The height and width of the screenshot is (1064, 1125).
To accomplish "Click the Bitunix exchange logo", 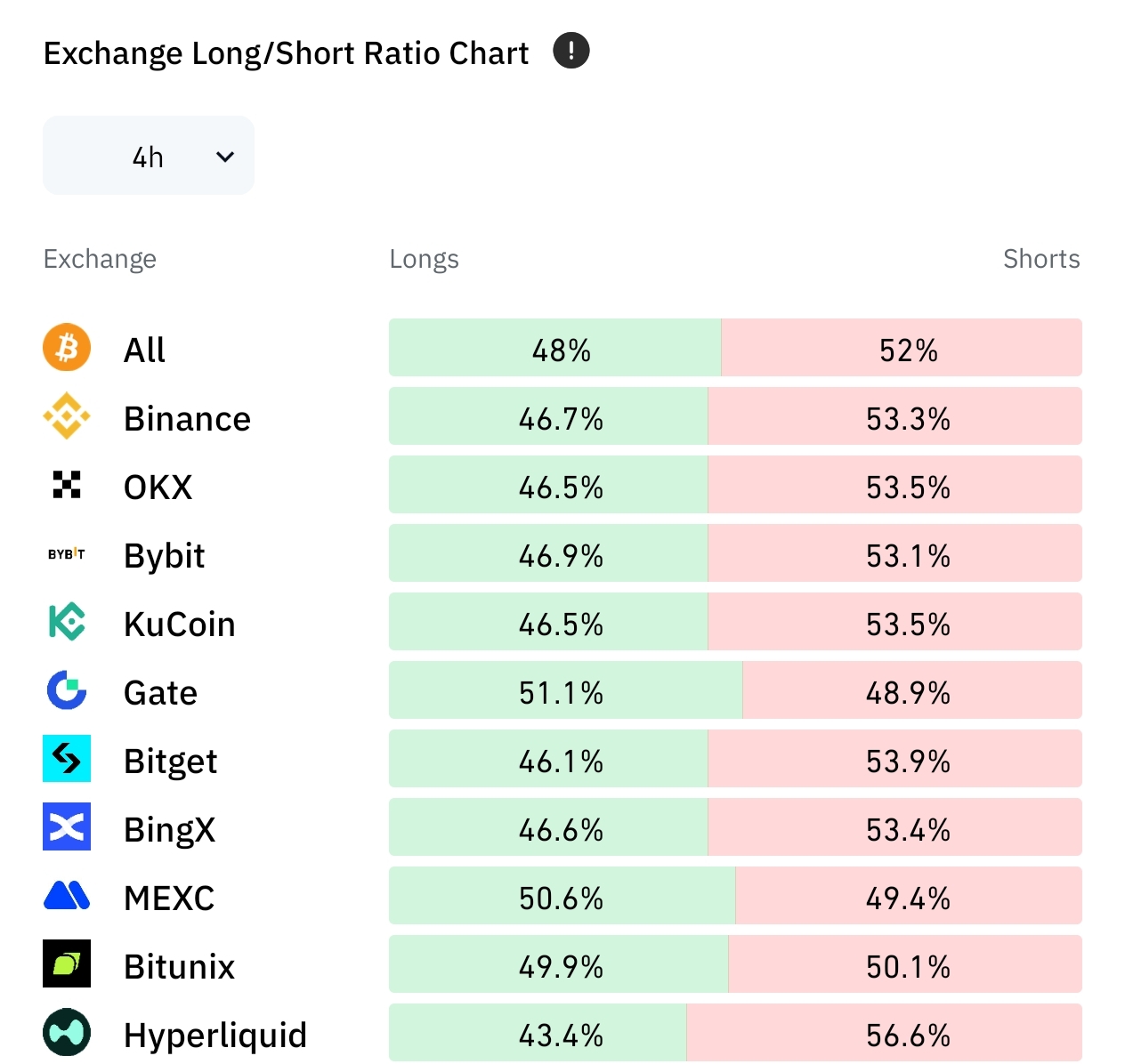I will tap(67, 964).
